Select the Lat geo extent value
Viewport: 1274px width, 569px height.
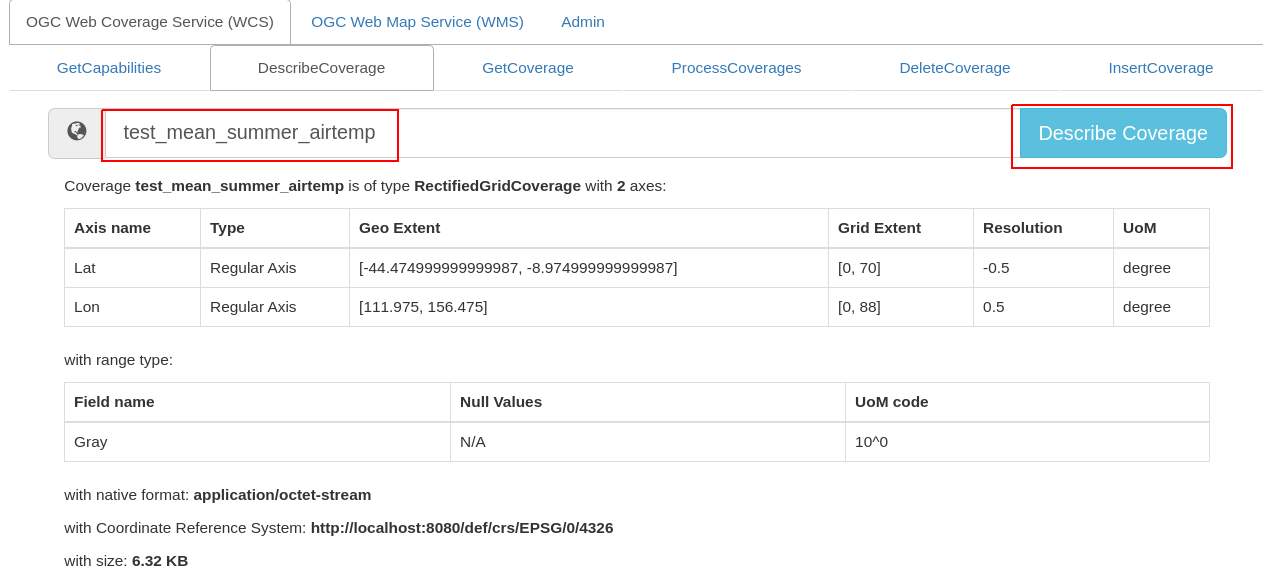(x=518, y=268)
